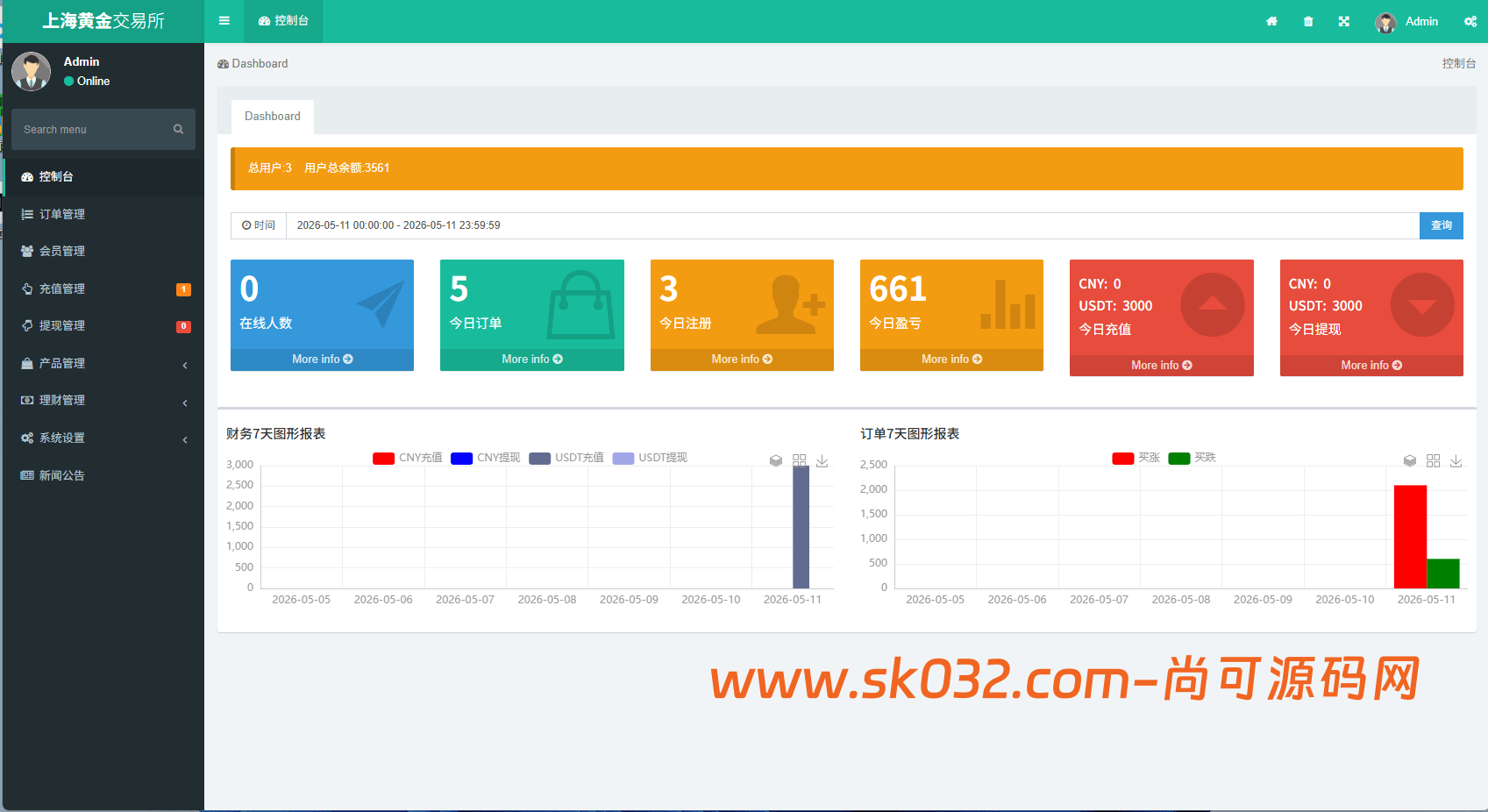
Task: Click the orange badge on 充值管理
Action: pyautogui.click(x=183, y=289)
